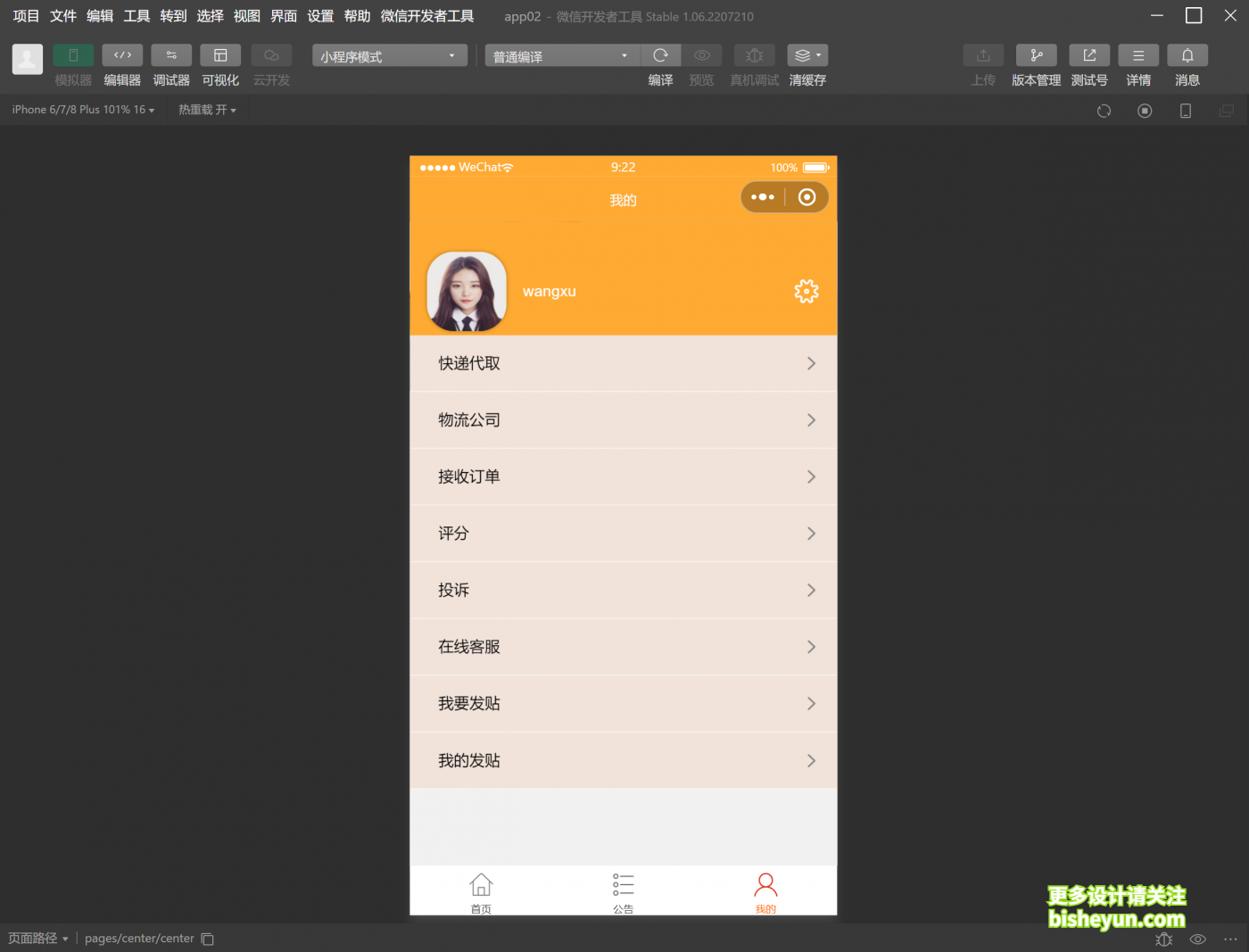
Task: Open the 评分 row
Action: (x=624, y=534)
